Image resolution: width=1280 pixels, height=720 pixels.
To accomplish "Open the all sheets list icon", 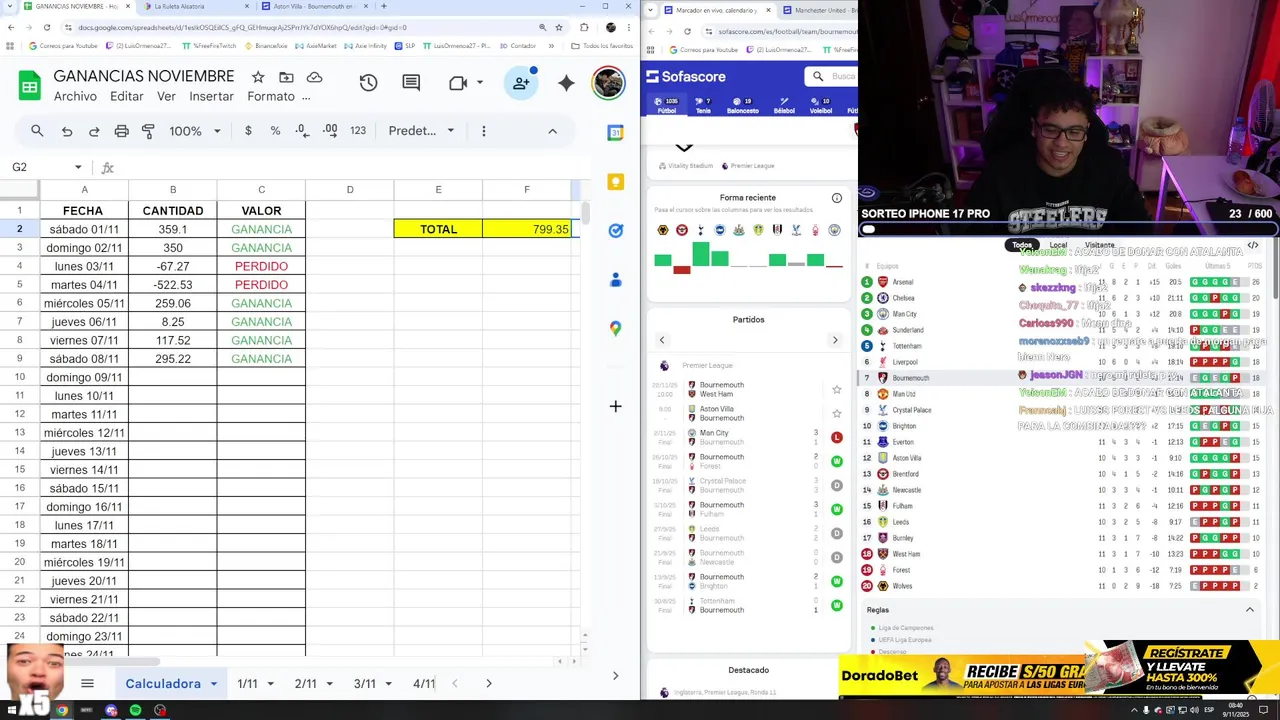I will (x=87, y=684).
